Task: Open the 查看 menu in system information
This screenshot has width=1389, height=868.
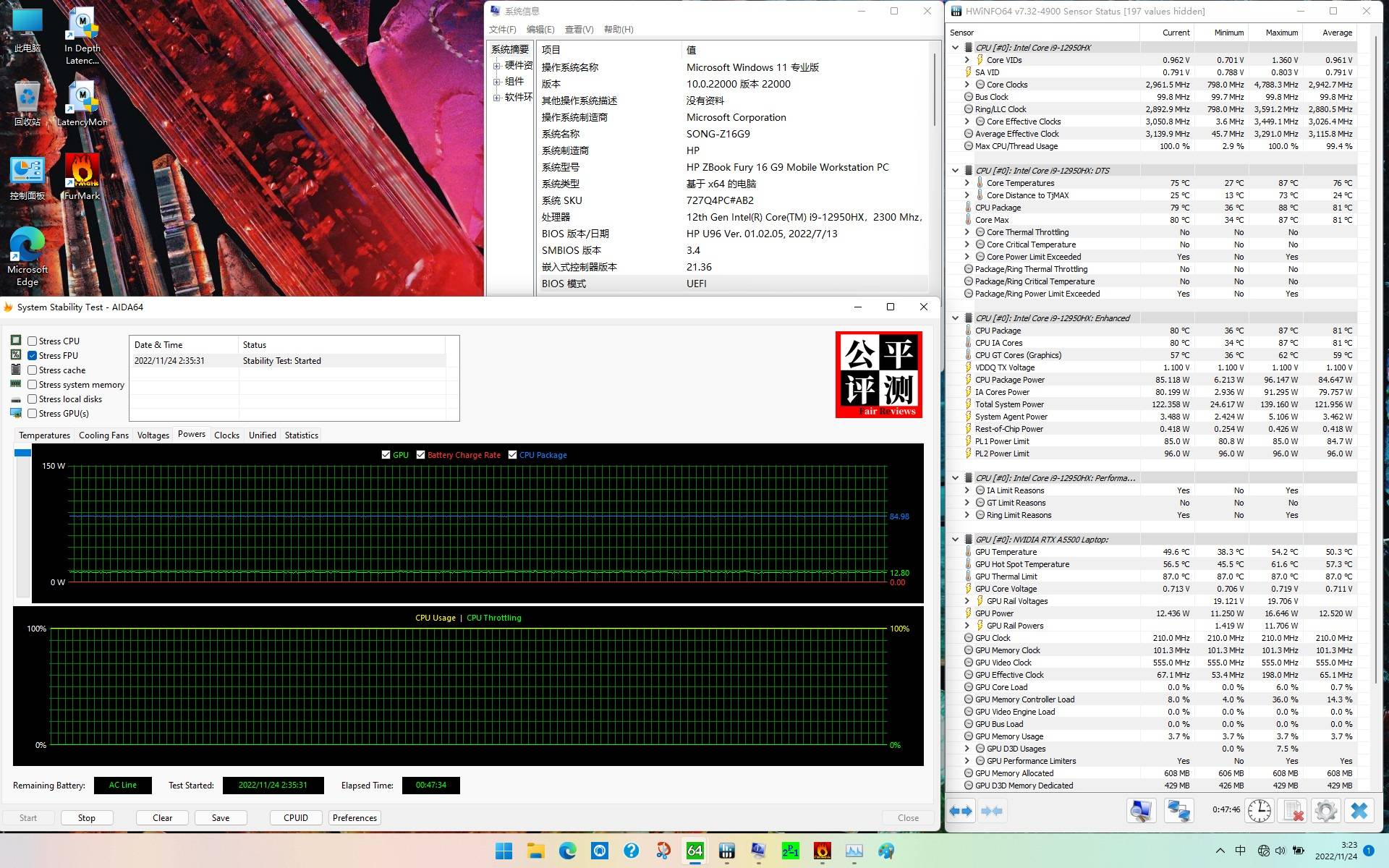Action: (577, 29)
